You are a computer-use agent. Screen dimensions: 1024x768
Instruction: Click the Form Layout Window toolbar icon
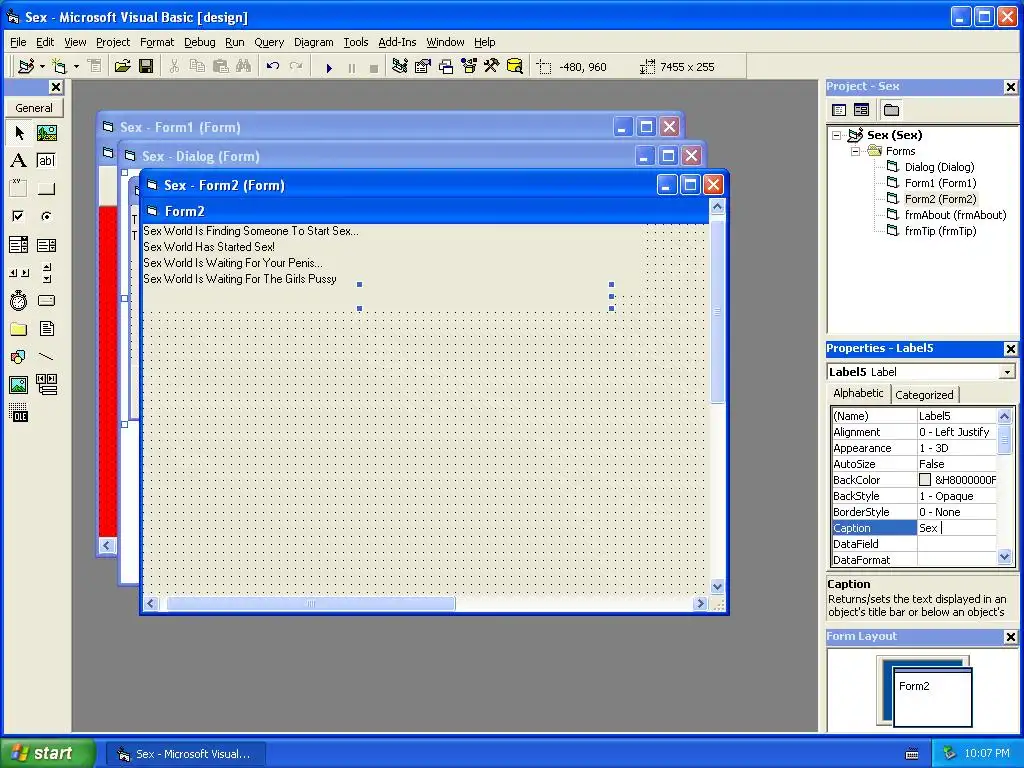pos(446,66)
